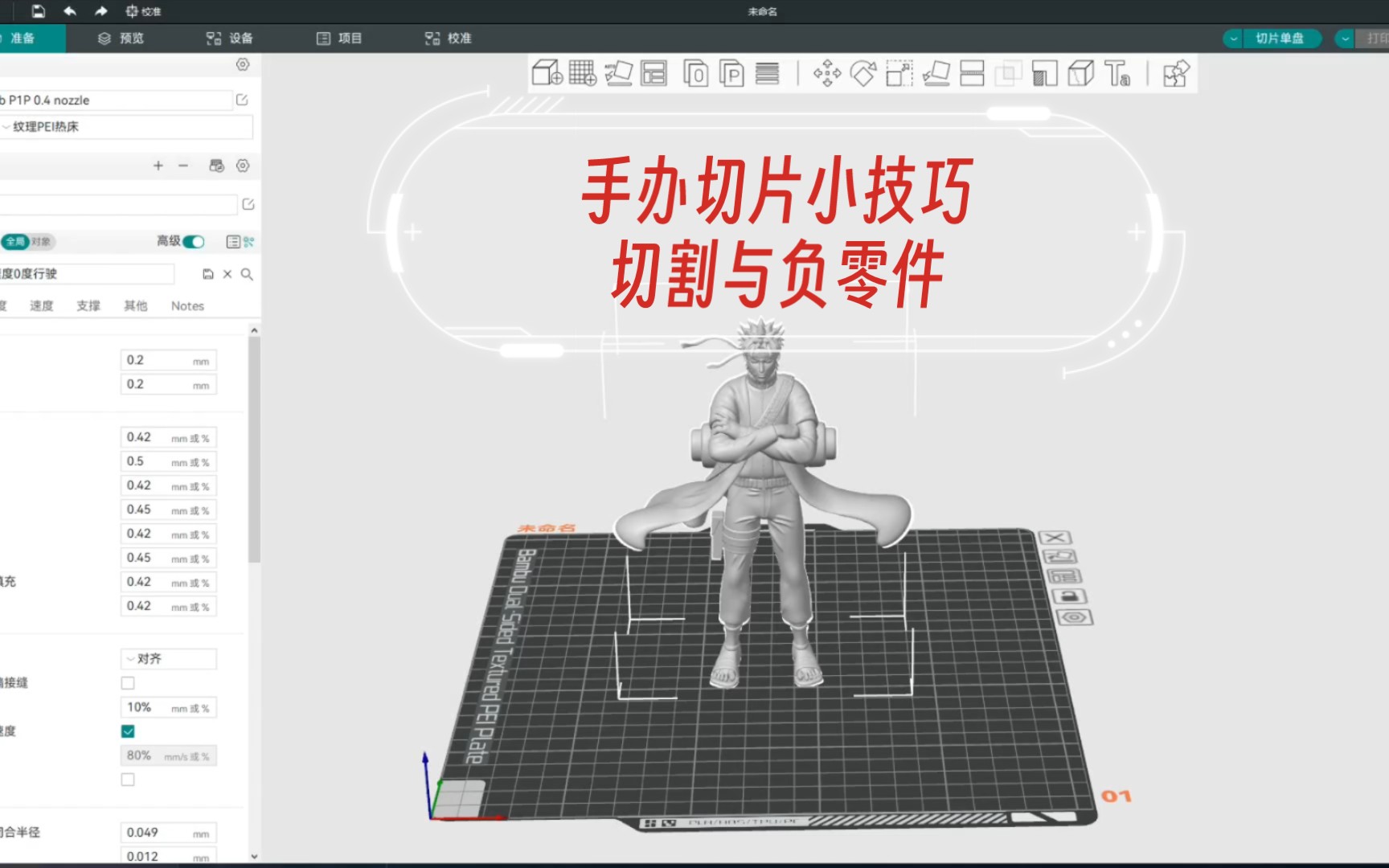1389x868 pixels.
Task: Open plate 01 settings hexagon icon
Action: tap(1075, 617)
